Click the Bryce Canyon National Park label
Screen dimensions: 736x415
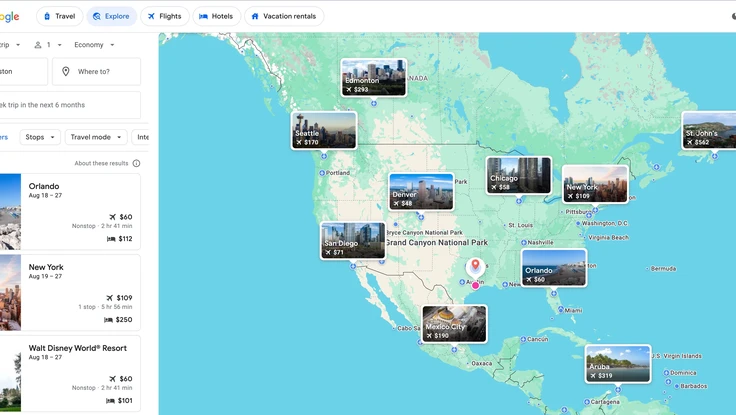click(425, 232)
